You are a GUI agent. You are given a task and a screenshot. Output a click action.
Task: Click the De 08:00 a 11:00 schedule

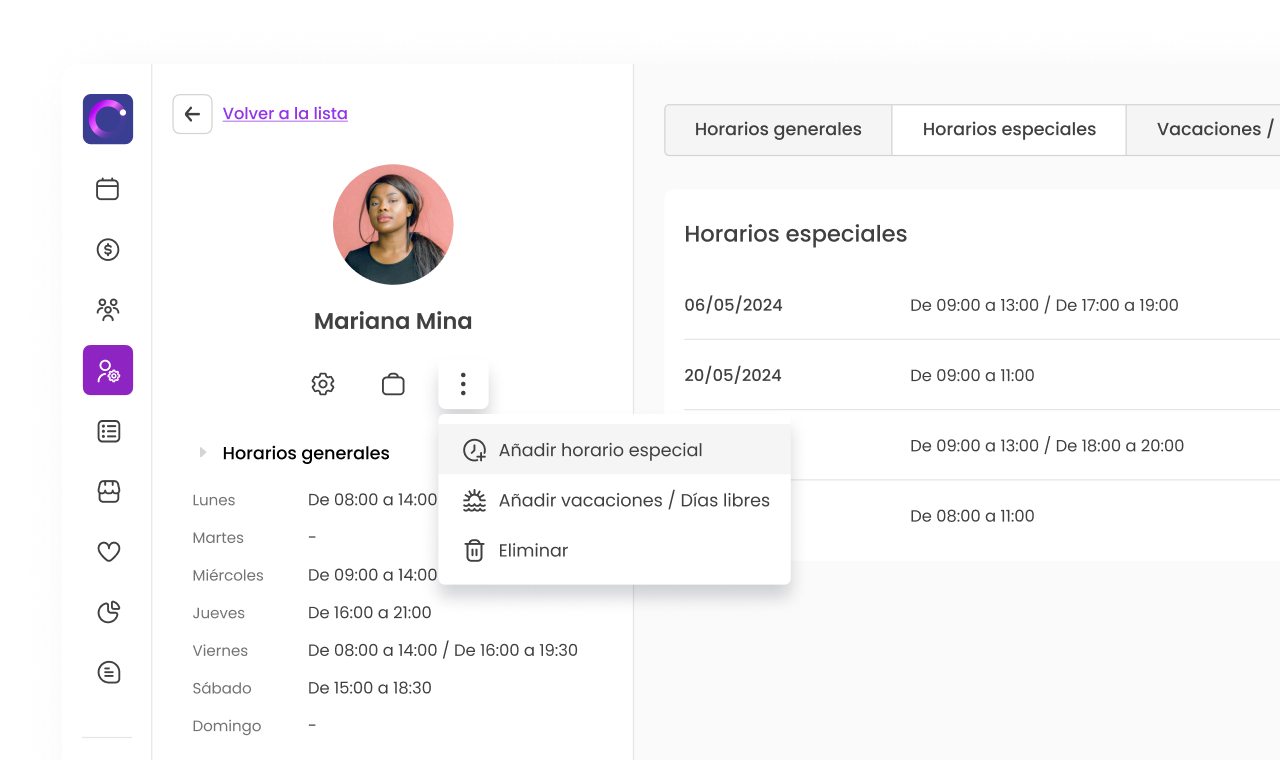click(x=972, y=516)
